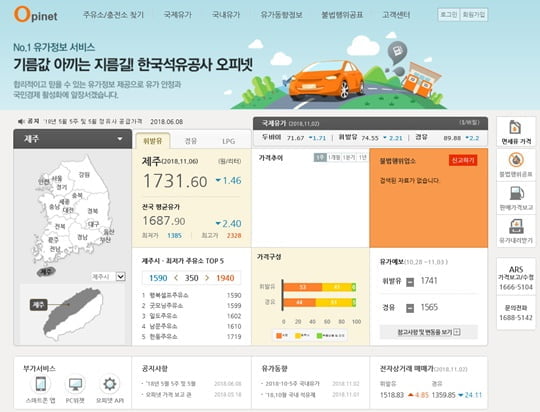
Task: Open the 유가동향정보 menu
Action: pos(281,15)
